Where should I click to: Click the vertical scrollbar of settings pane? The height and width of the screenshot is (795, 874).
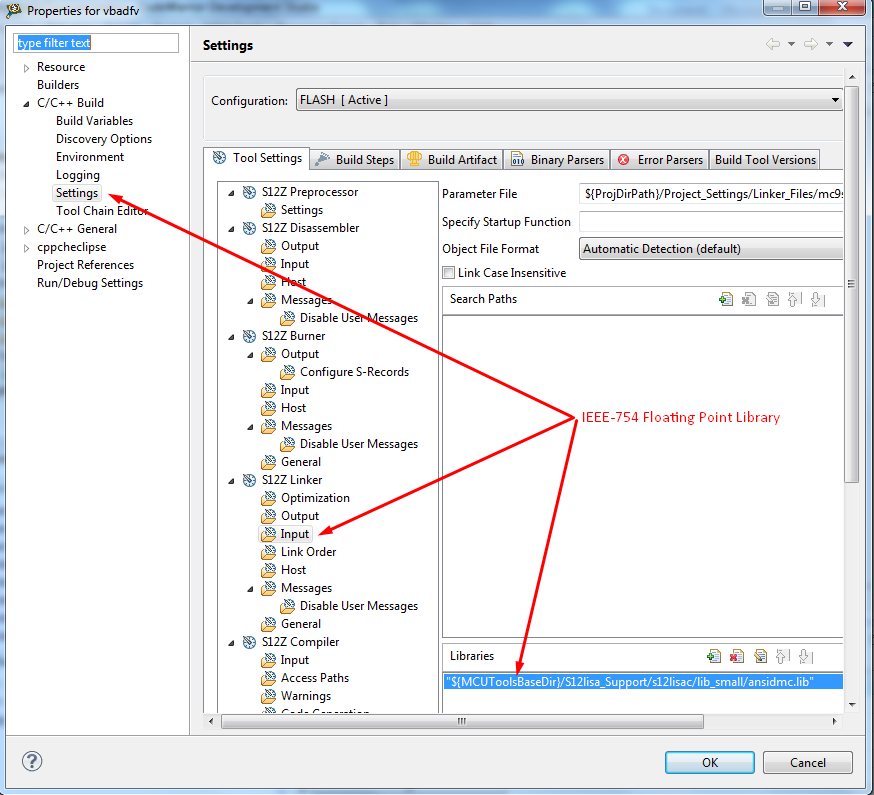tap(851, 283)
